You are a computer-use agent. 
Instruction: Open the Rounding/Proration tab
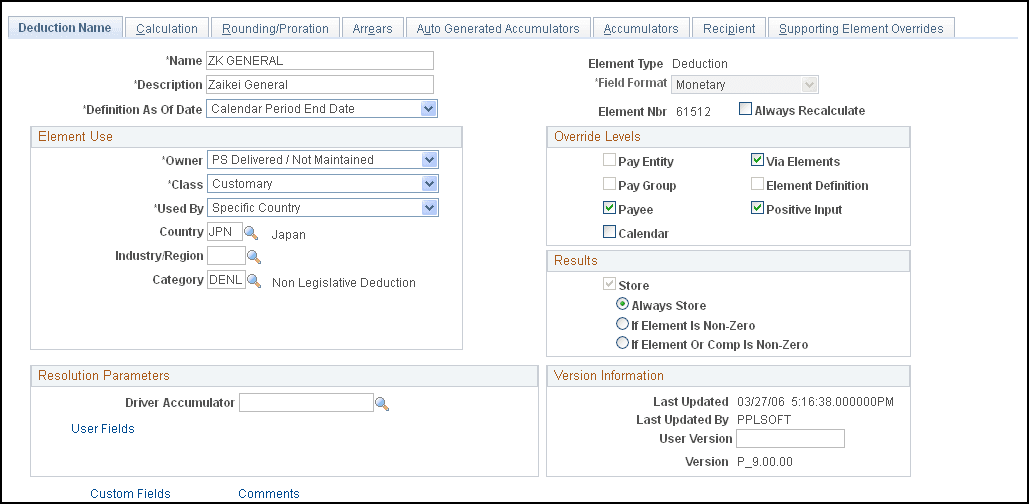[275, 29]
